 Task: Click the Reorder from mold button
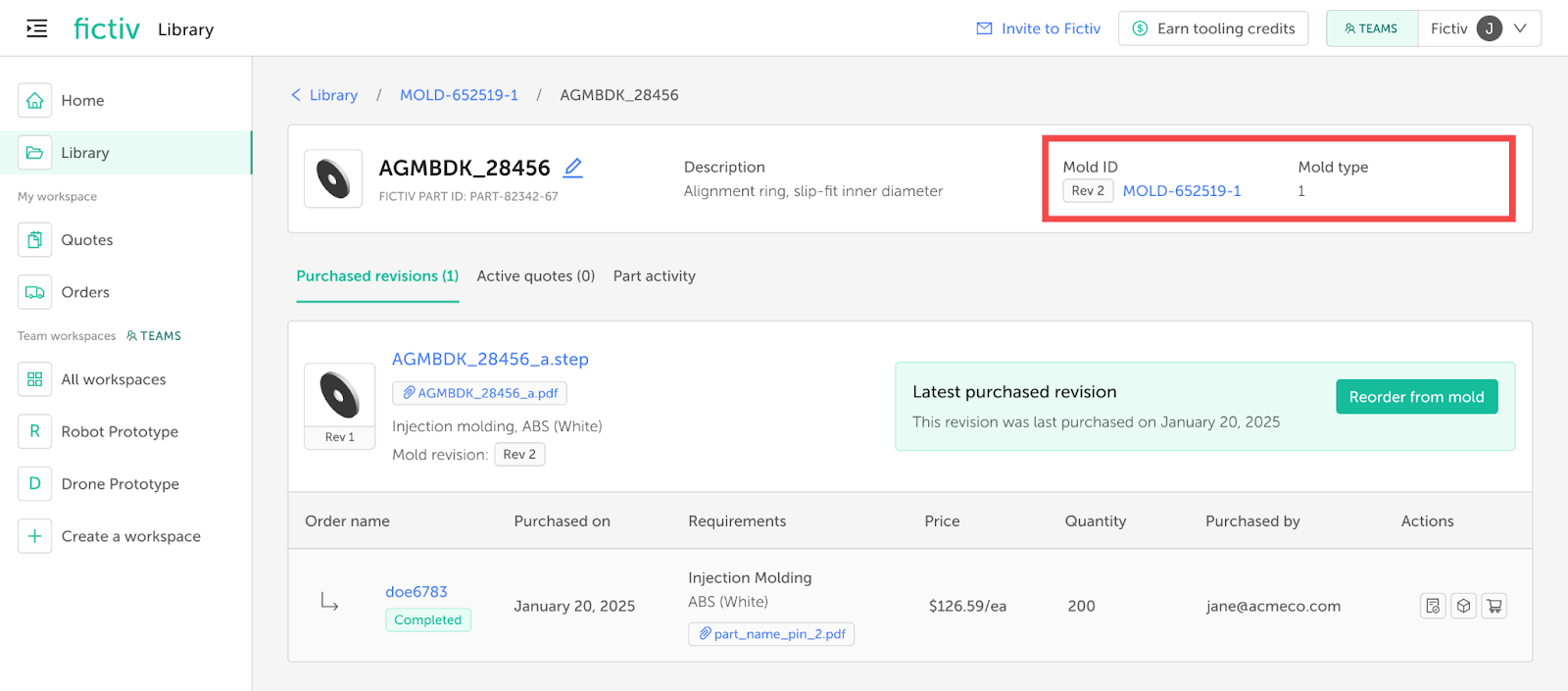(1416, 397)
